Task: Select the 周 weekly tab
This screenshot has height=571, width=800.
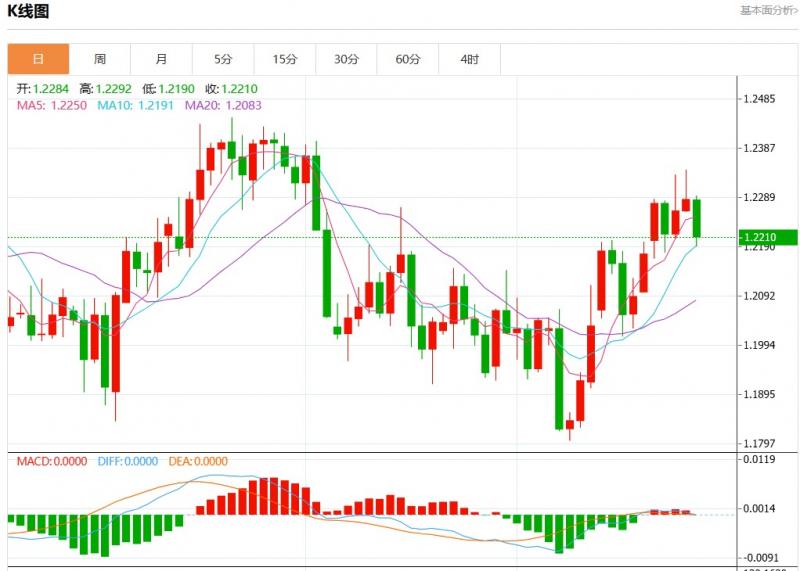Action: [x=100, y=59]
